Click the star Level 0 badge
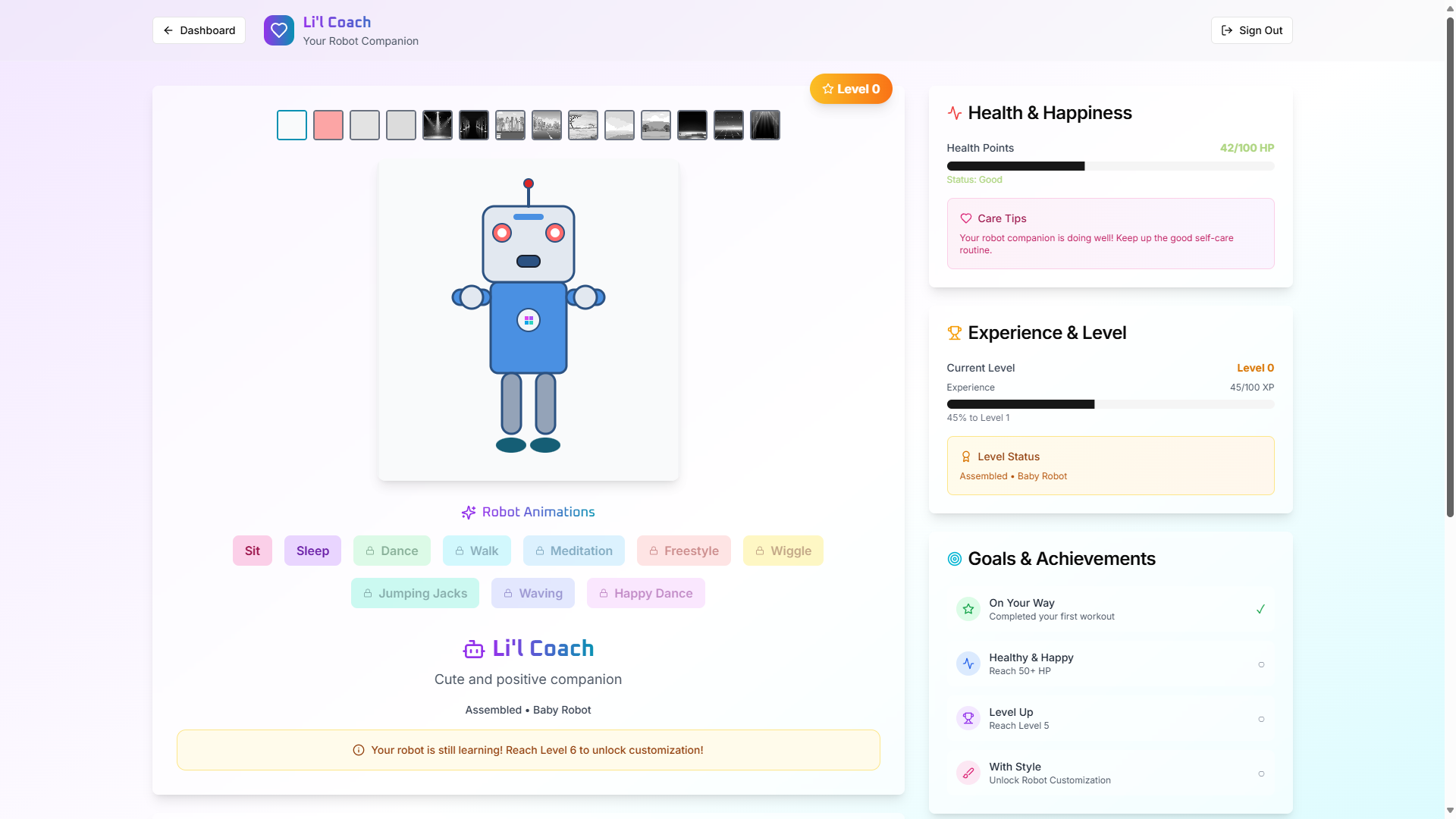The height and width of the screenshot is (819, 1456). coord(851,89)
